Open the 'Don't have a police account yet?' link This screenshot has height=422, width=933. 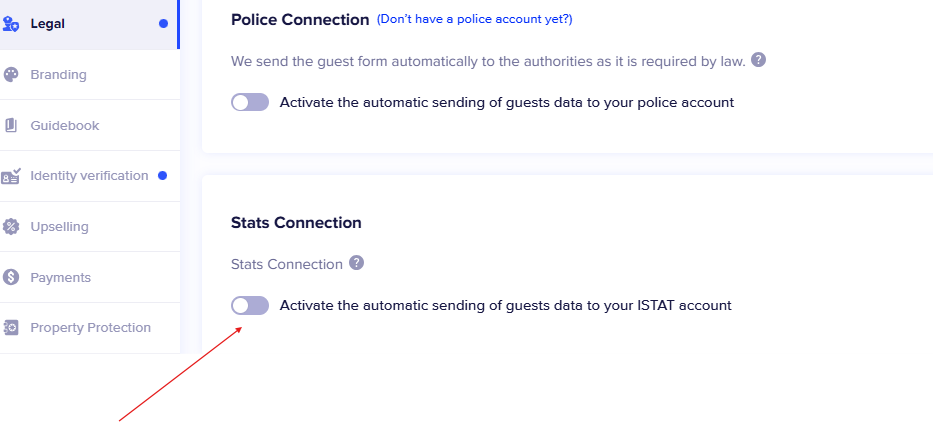[474, 19]
